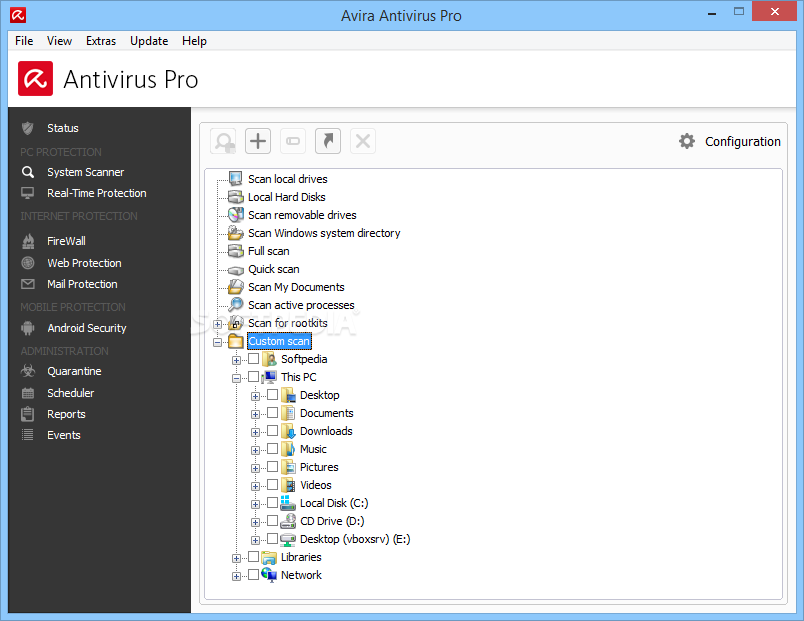Click the start scan toolbar icon
Viewport: 804px width, 621px height.
pos(224,142)
